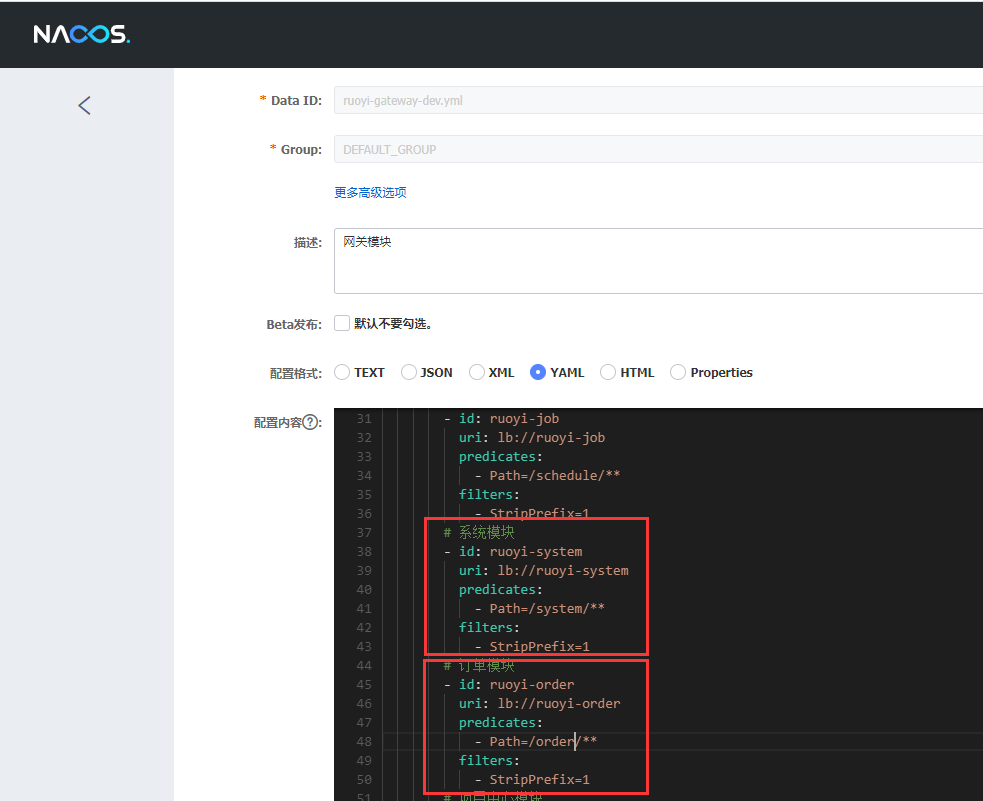Click the 描述 textarea with 网关模块
The image size is (983, 801).
coord(658,261)
